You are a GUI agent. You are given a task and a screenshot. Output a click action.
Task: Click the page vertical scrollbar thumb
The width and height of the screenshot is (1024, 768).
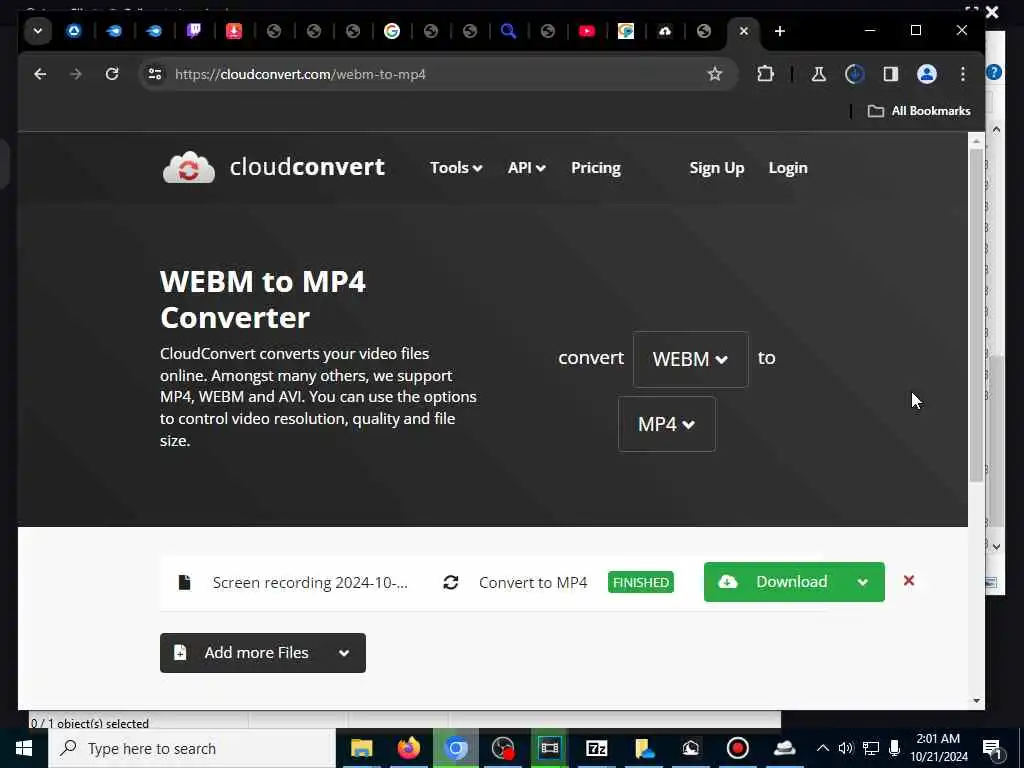click(976, 315)
